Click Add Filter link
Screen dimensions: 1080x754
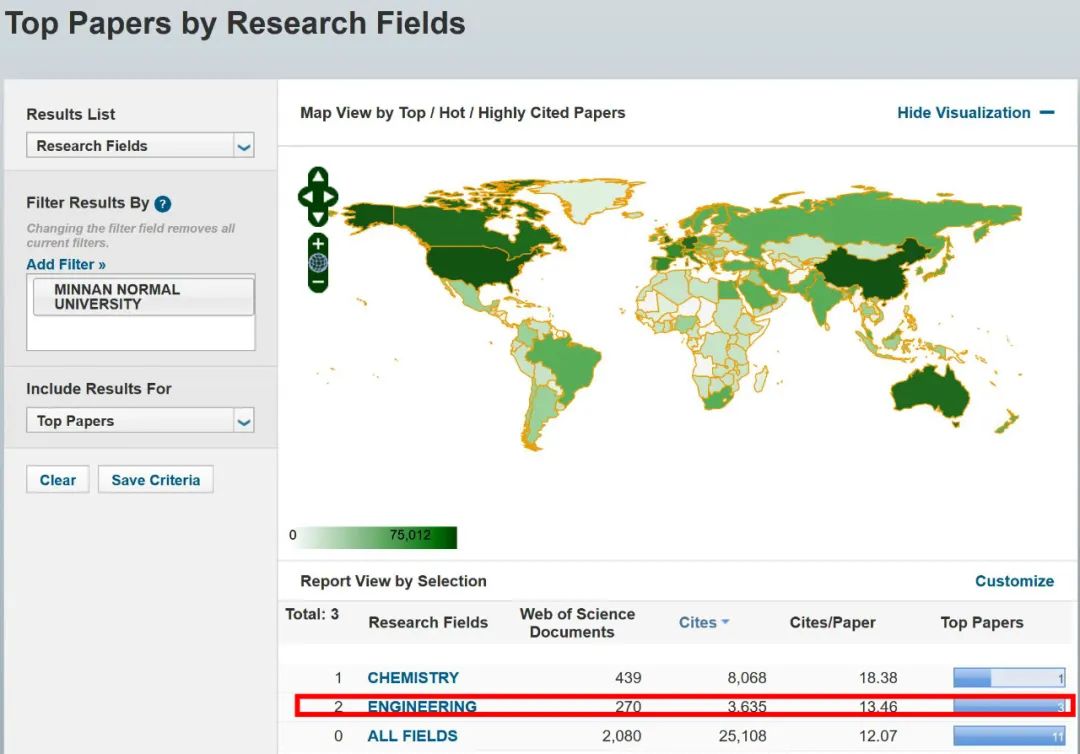click(x=66, y=264)
